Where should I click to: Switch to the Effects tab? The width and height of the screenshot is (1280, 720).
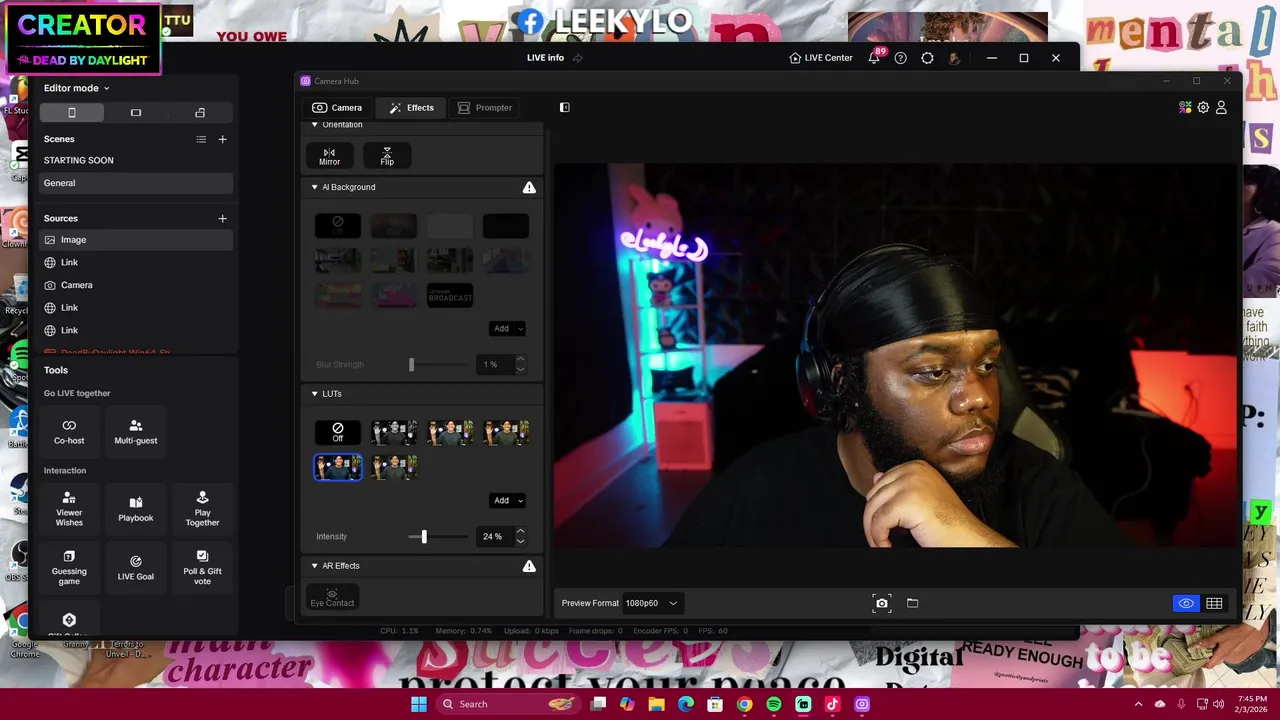coord(412,108)
